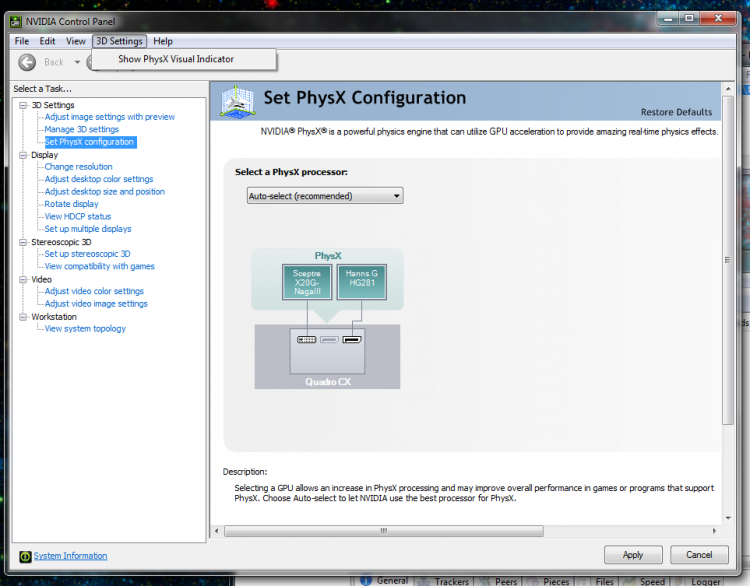Collapse the Stereoscopic 3D tree node

(x=22, y=242)
